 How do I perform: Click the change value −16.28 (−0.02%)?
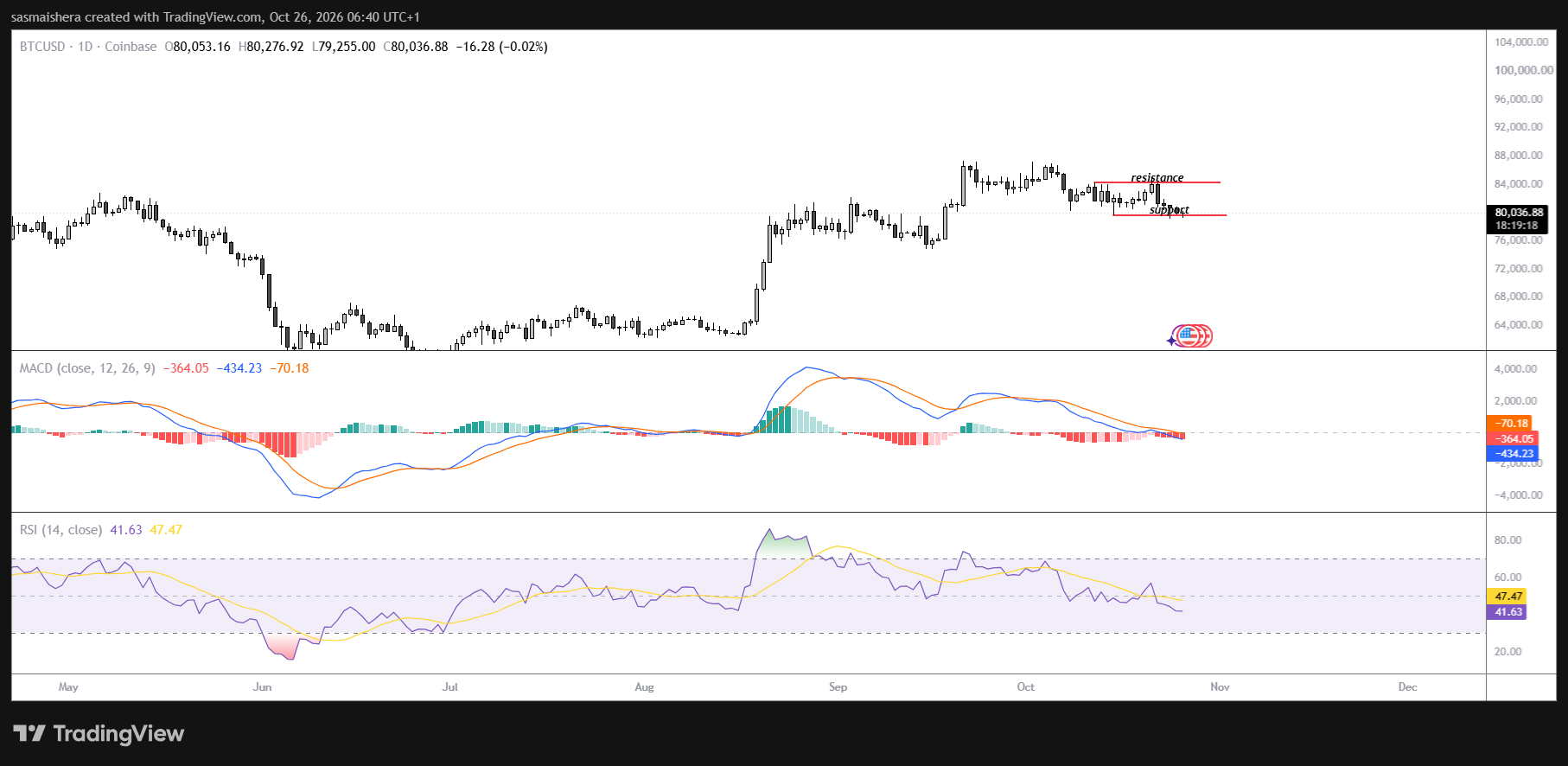point(502,47)
